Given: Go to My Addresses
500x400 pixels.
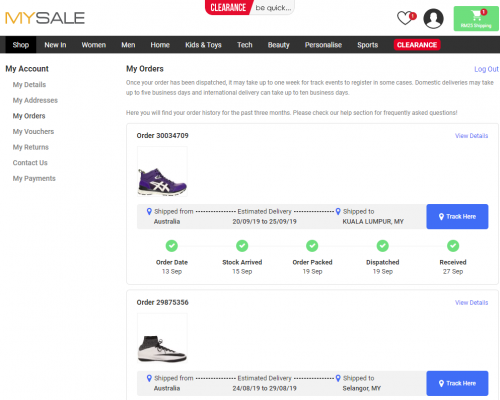Looking at the screenshot, I should click(x=35, y=100).
